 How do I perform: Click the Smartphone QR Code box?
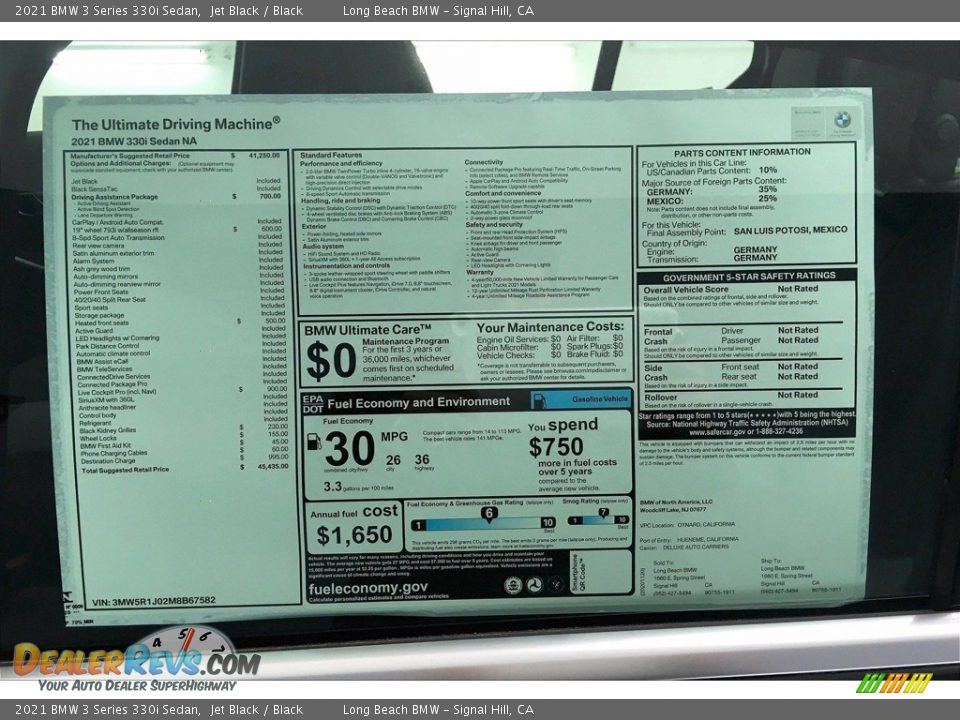(x=600, y=571)
